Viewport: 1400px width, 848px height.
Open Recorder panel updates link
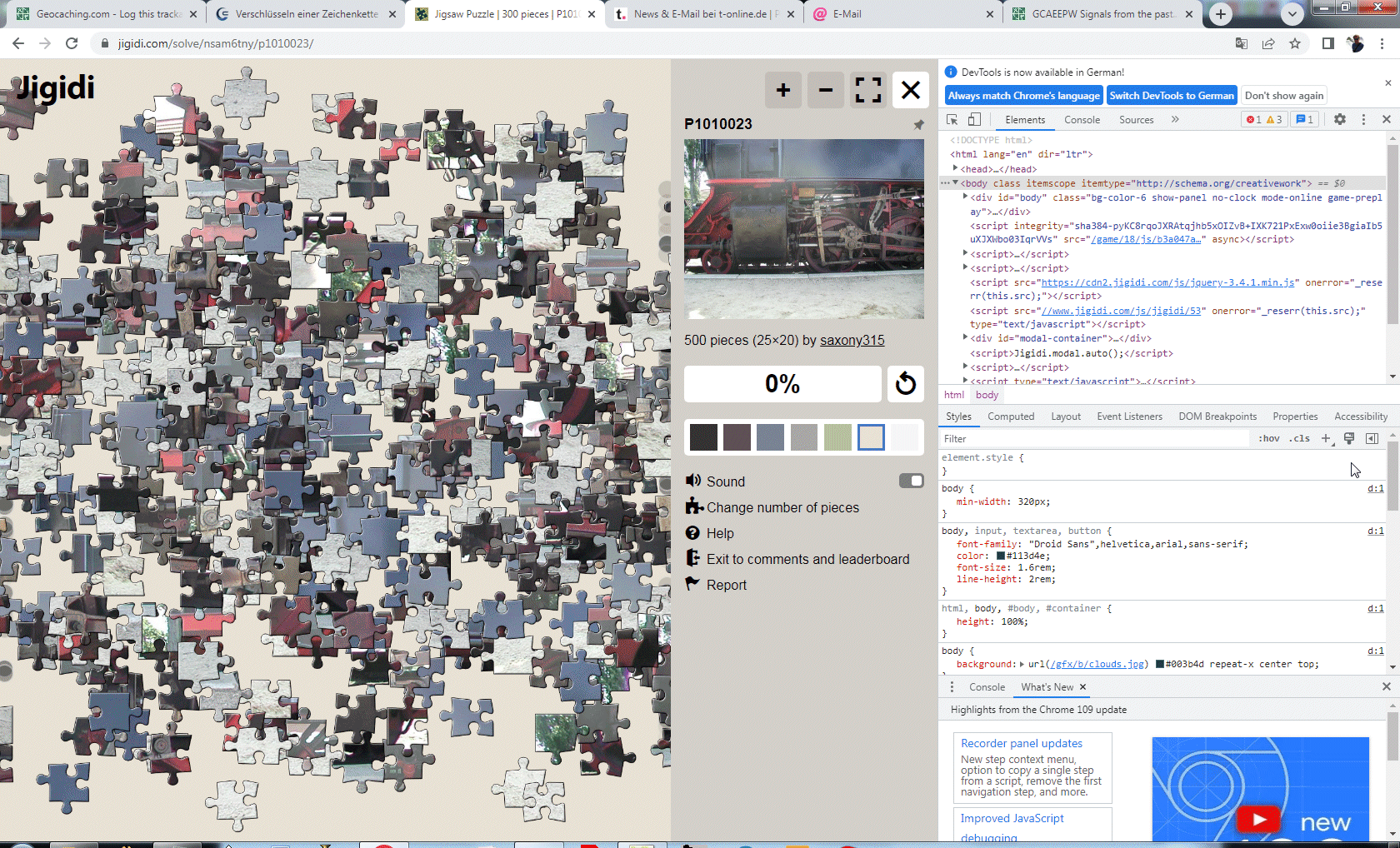pyautogui.click(x=1022, y=743)
